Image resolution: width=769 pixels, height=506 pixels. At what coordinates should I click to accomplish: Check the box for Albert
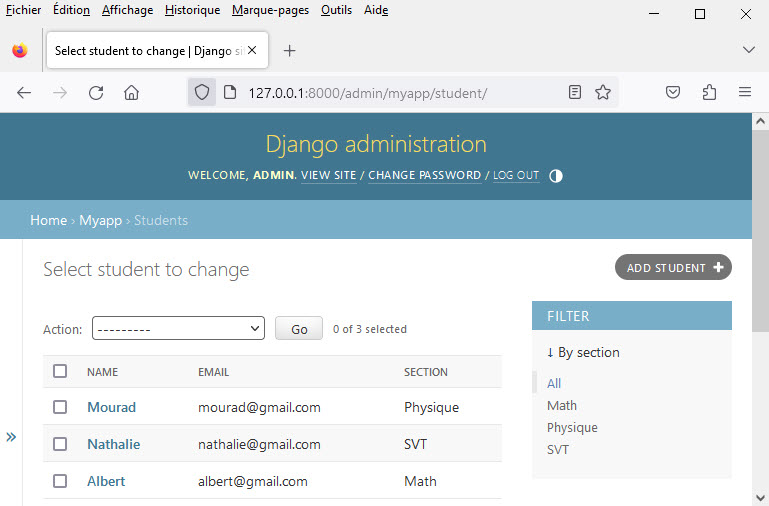click(60, 481)
